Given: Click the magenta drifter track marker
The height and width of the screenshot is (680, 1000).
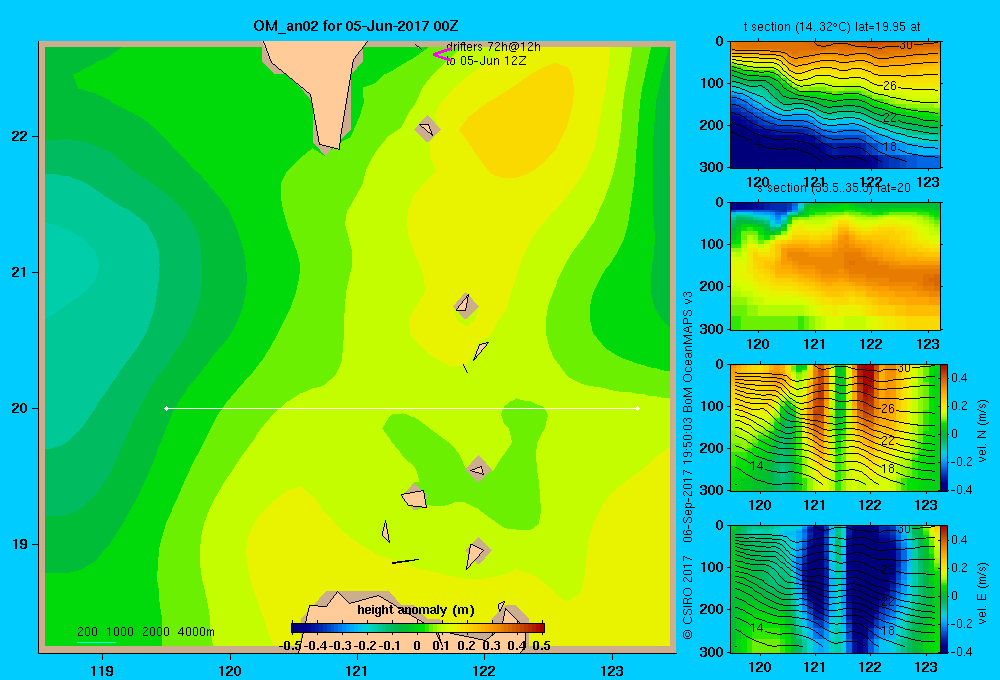Looking at the screenshot, I should click(x=443, y=55).
